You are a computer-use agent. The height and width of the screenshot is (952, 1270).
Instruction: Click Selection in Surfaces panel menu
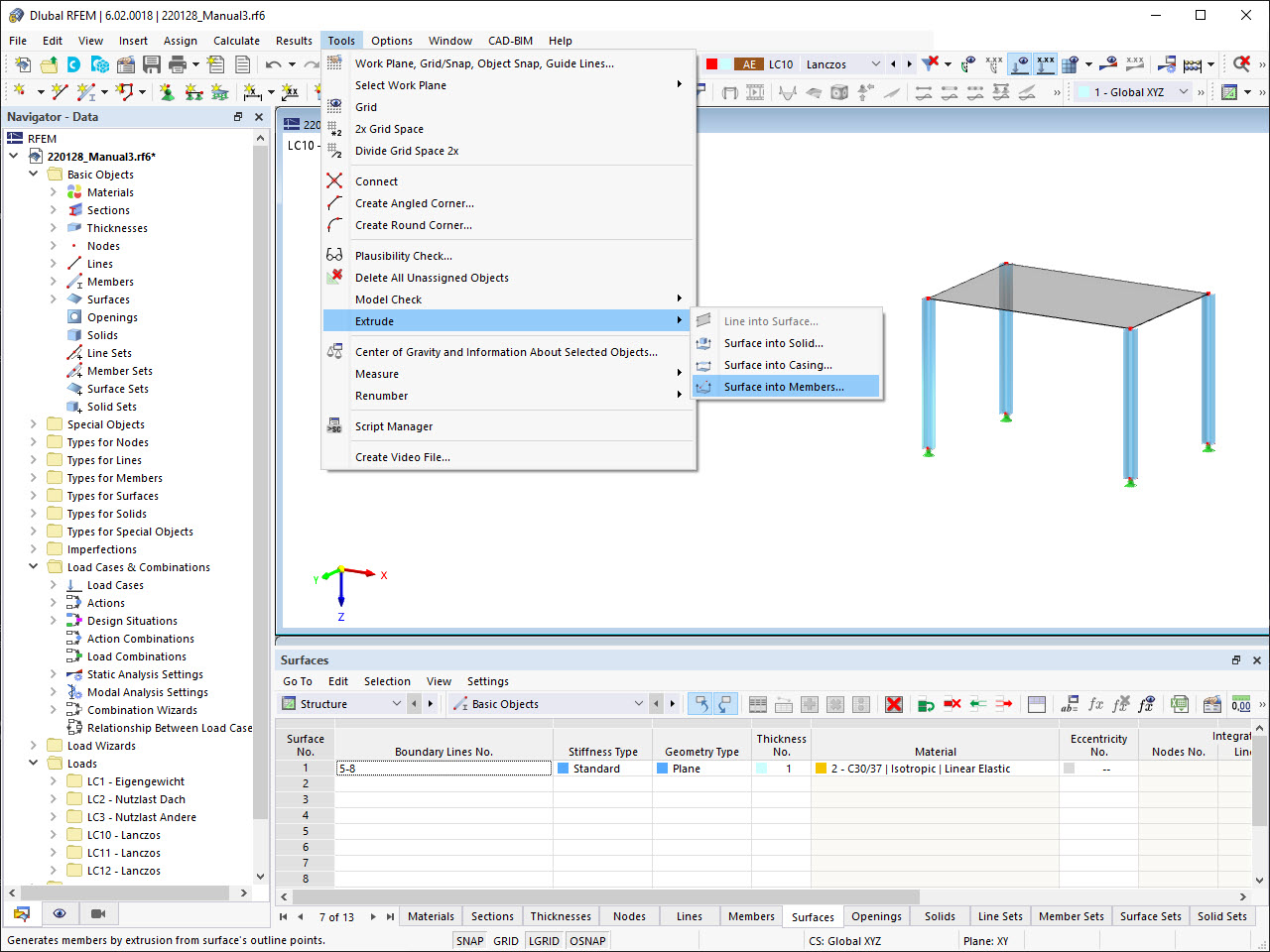(387, 681)
